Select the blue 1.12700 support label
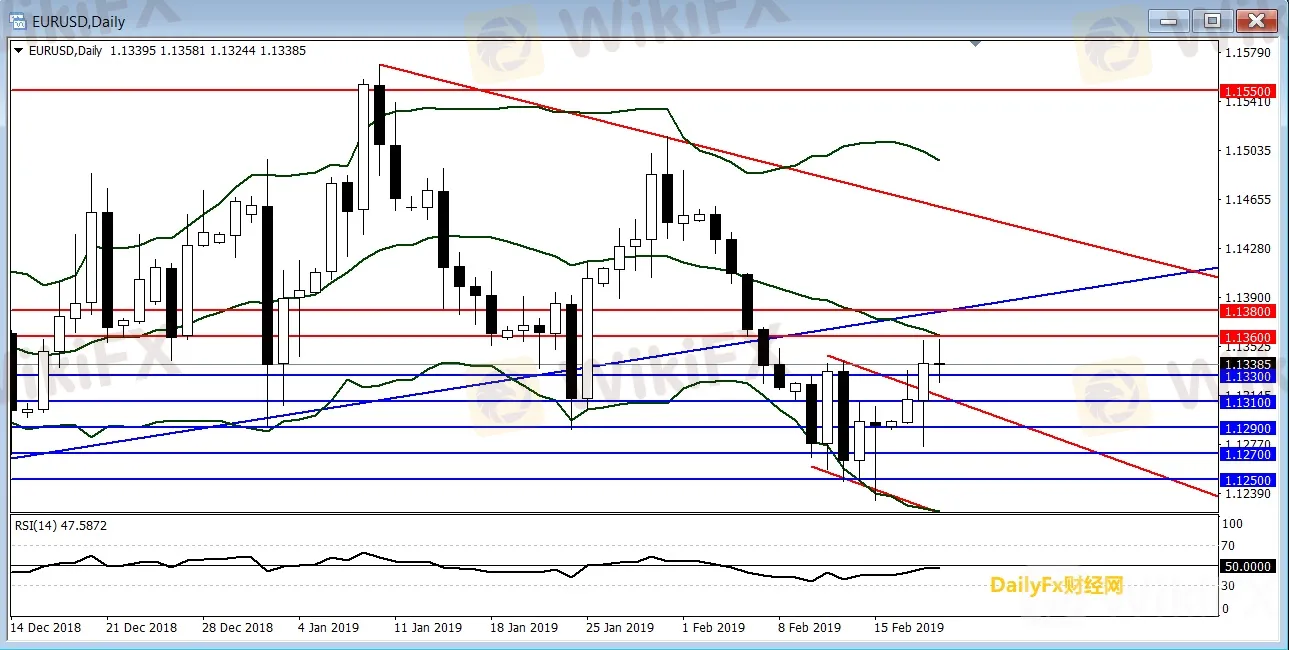The image size is (1289, 650). click(x=1247, y=454)
